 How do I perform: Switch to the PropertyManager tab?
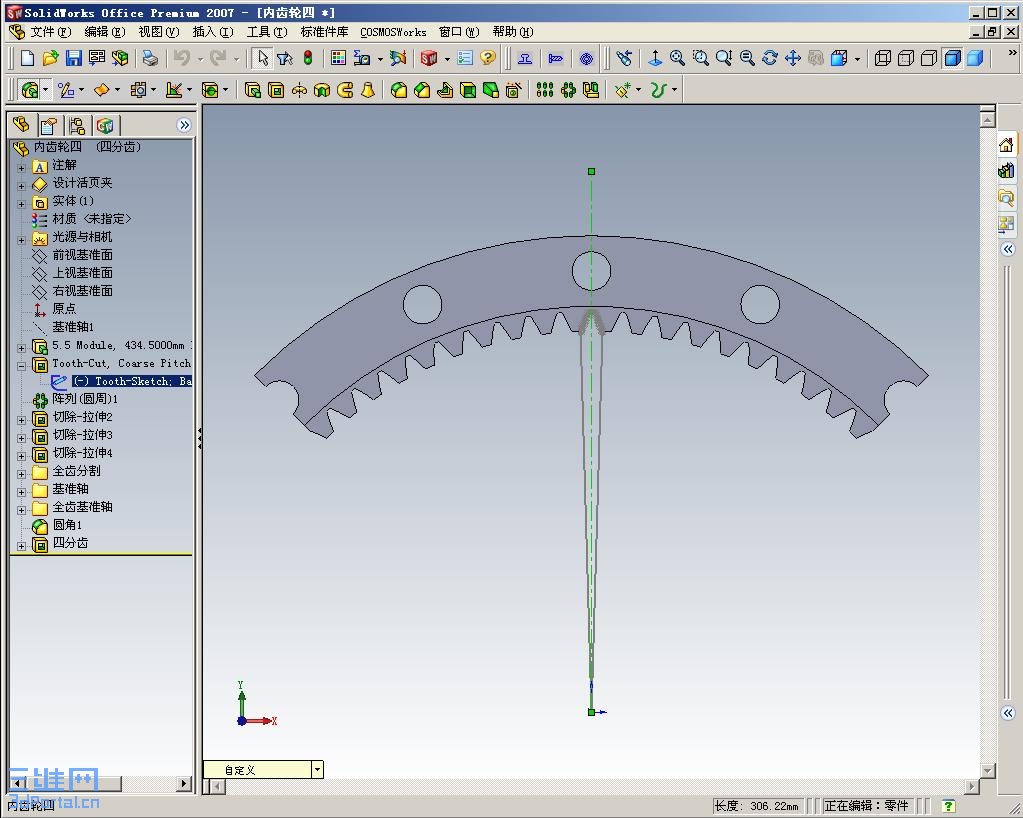coord(49,125)
